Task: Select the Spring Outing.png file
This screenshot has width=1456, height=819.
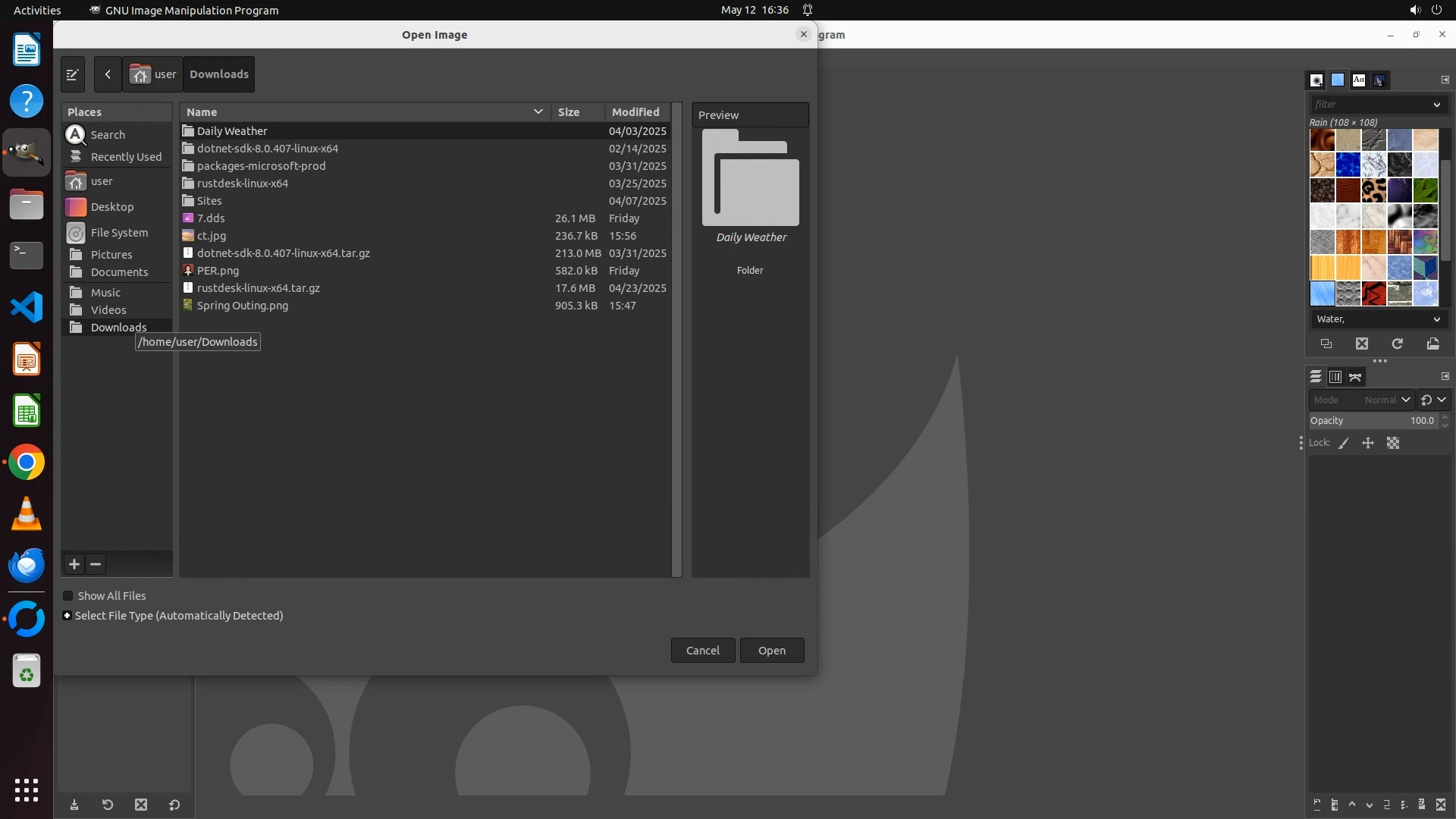Action: (x=242, y=306)
